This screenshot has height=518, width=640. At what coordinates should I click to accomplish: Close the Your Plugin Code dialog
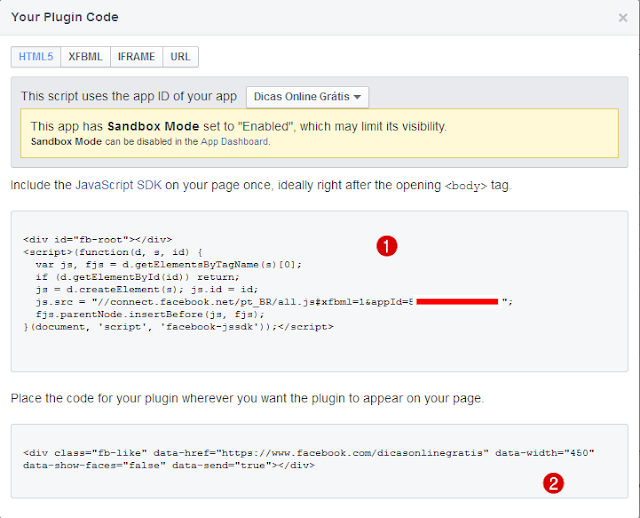622,18
